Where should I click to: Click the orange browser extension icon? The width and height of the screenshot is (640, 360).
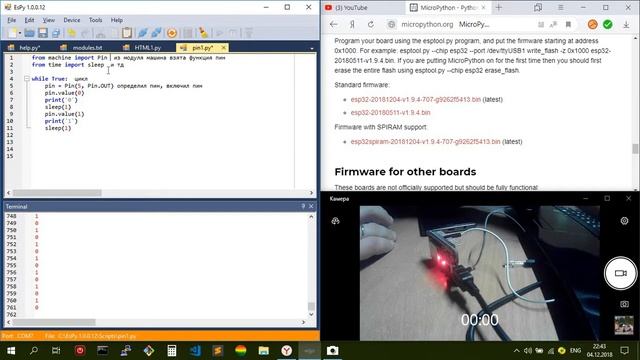pos(593,24)
